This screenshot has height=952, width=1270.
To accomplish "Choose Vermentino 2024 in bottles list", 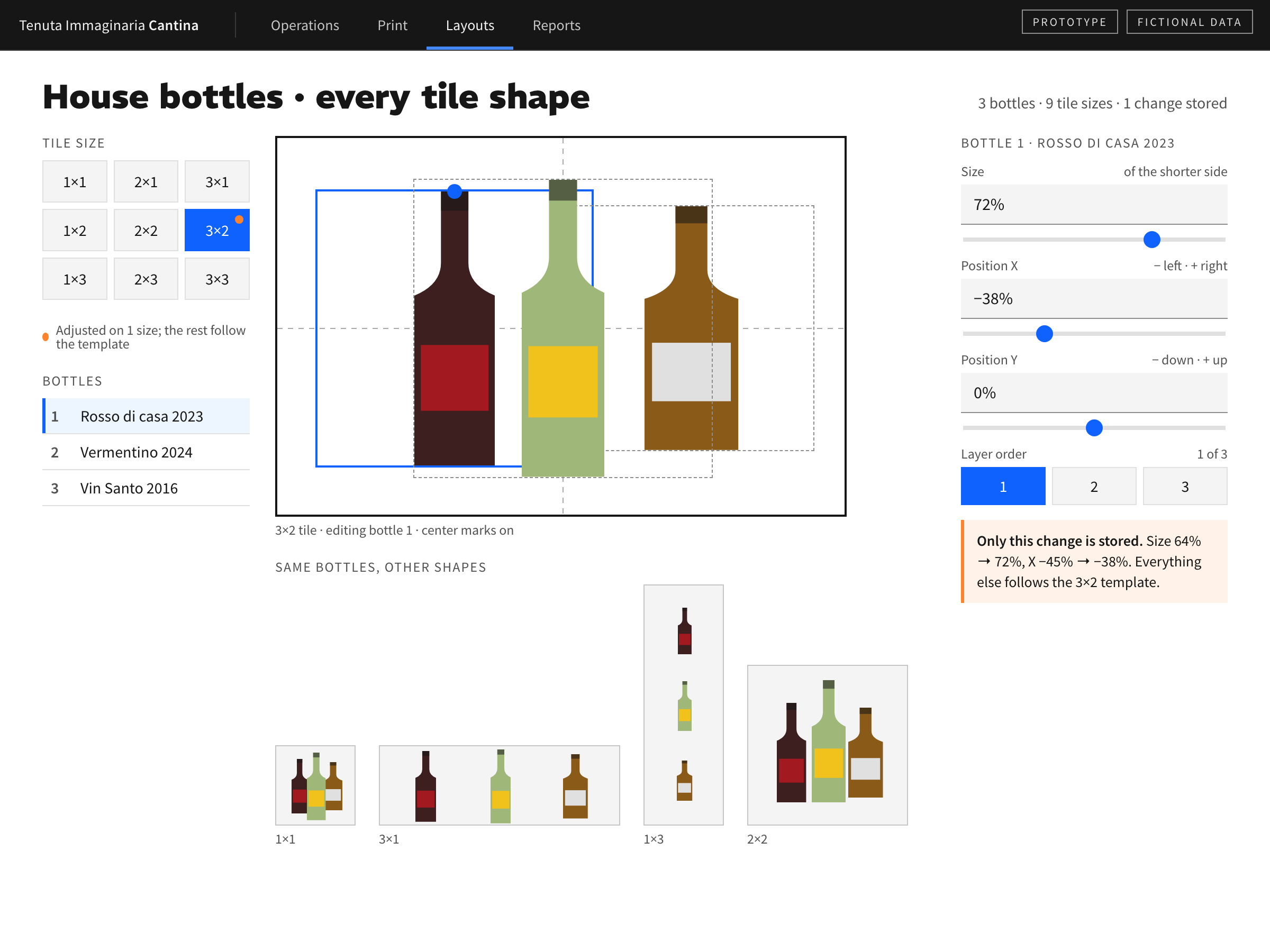I will tap(146, 452).
